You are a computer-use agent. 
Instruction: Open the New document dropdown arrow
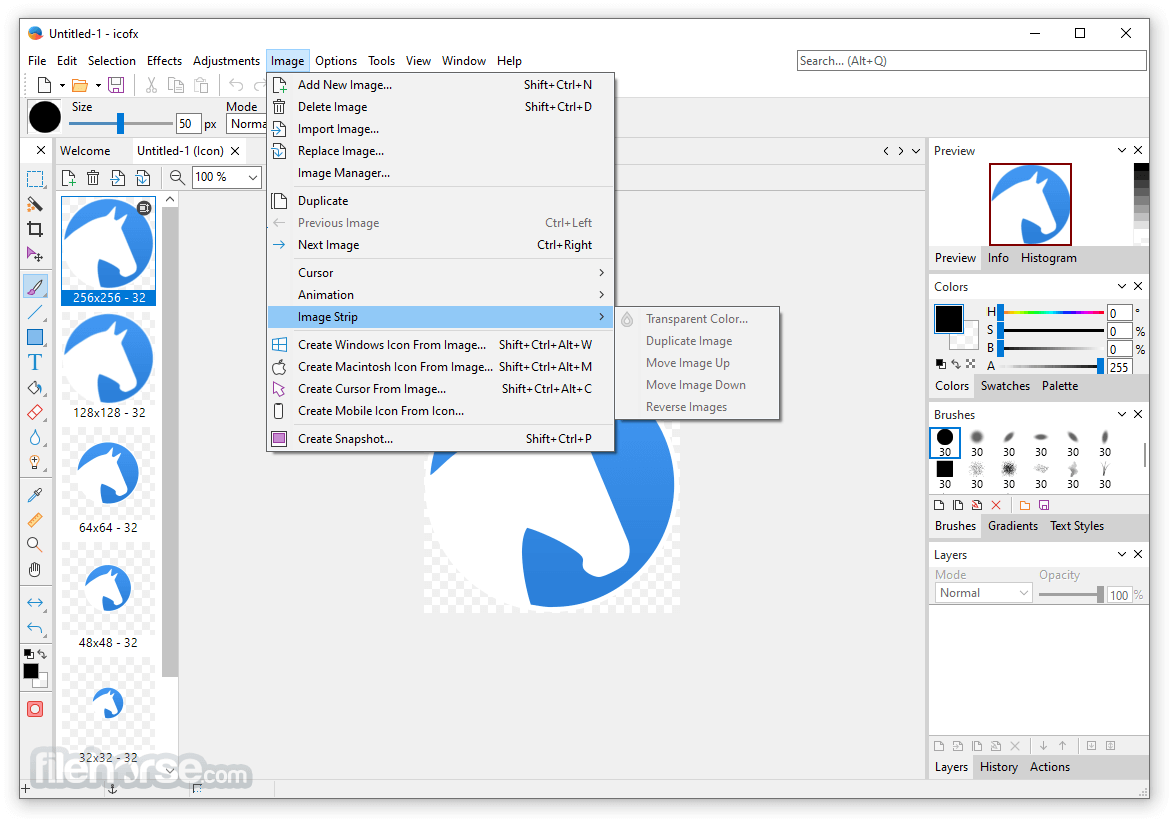click(62, 86)
